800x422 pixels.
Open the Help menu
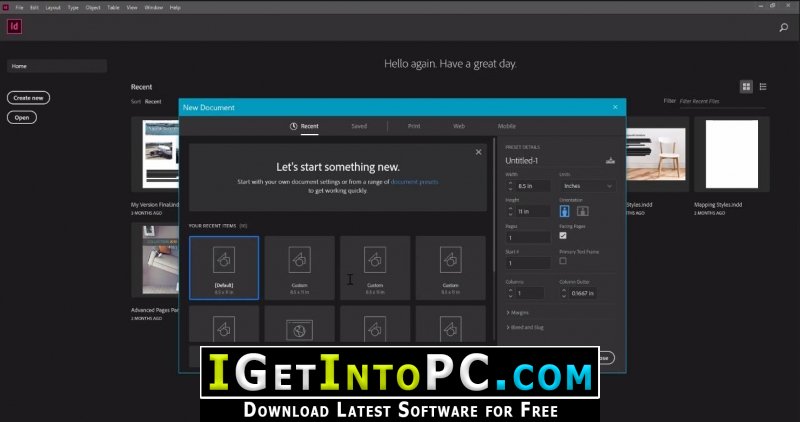click(175, 8)
